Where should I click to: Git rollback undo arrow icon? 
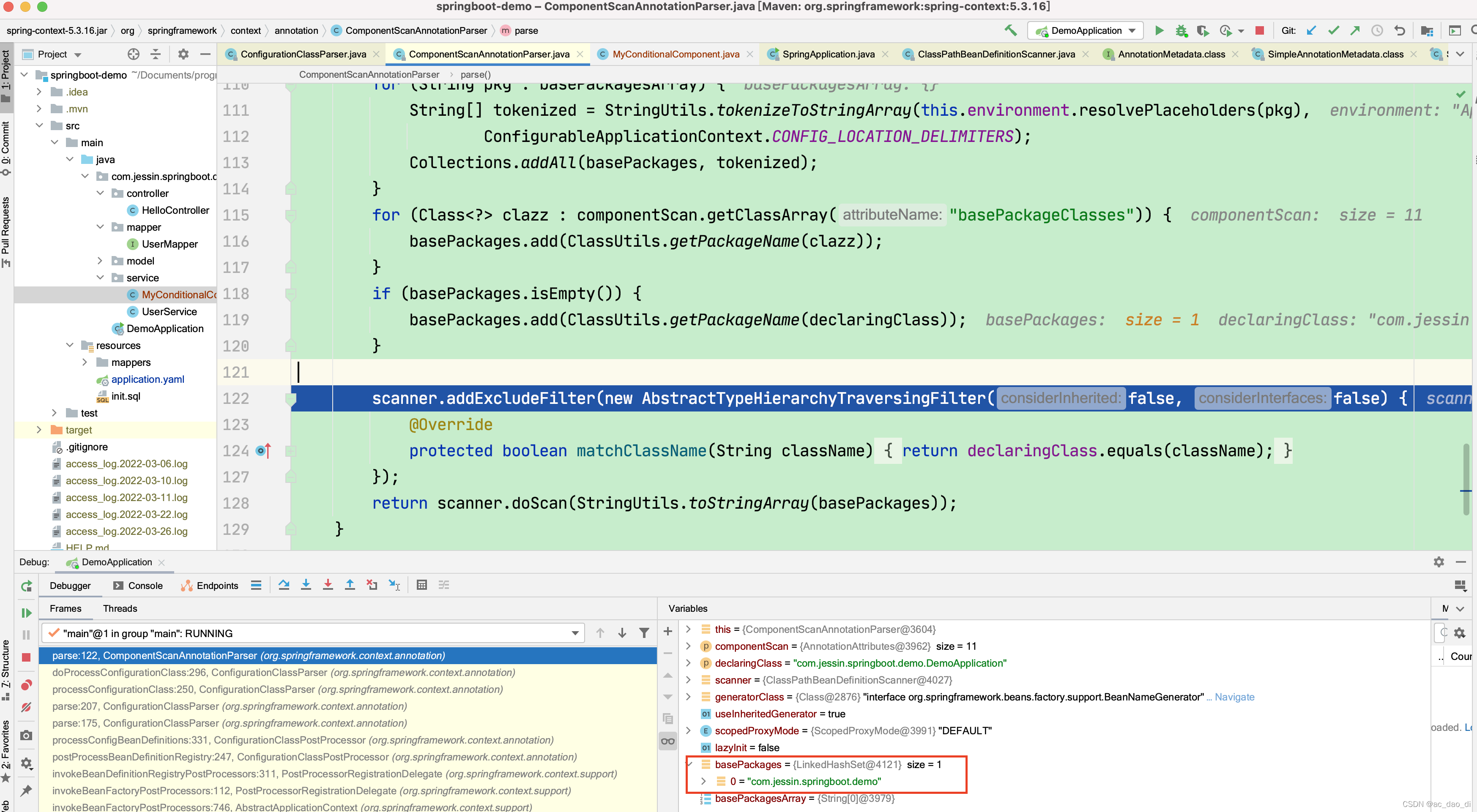coord(1400,30)
